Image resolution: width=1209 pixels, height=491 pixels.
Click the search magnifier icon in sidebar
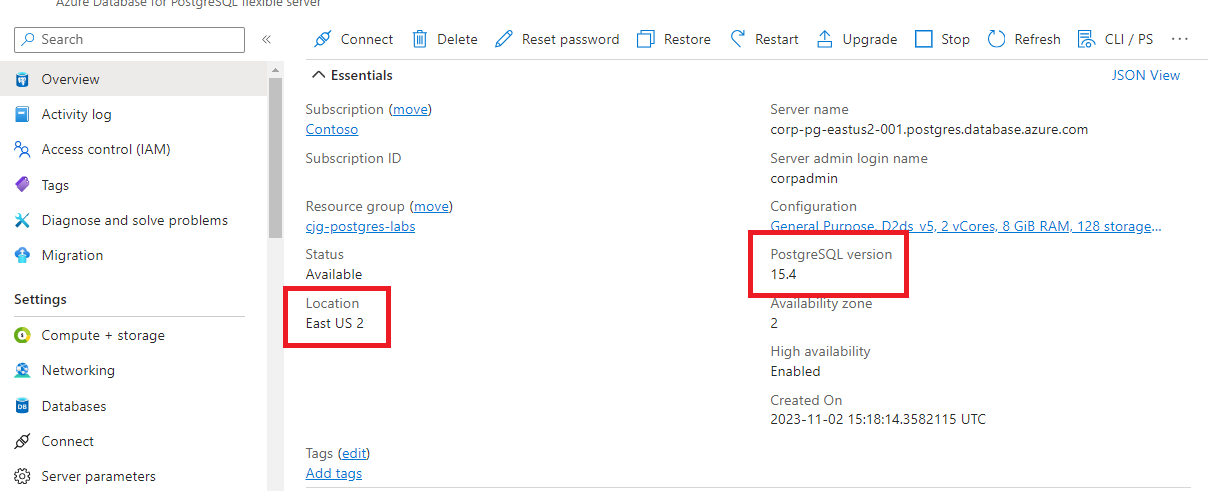click(x=28, y=39)
